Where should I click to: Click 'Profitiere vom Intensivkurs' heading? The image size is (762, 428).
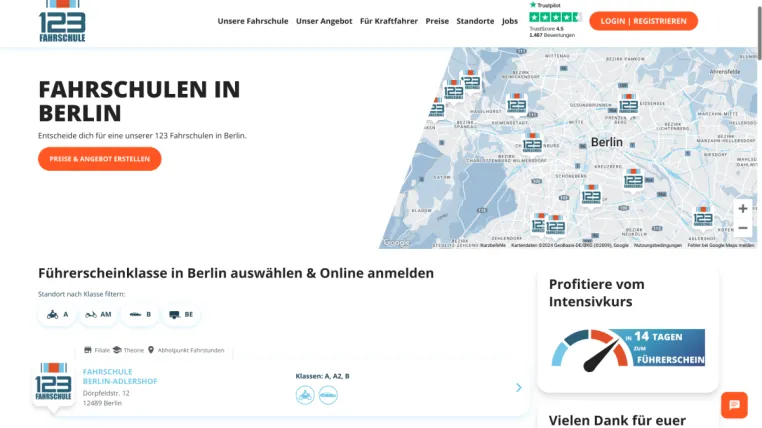[597, 293]
